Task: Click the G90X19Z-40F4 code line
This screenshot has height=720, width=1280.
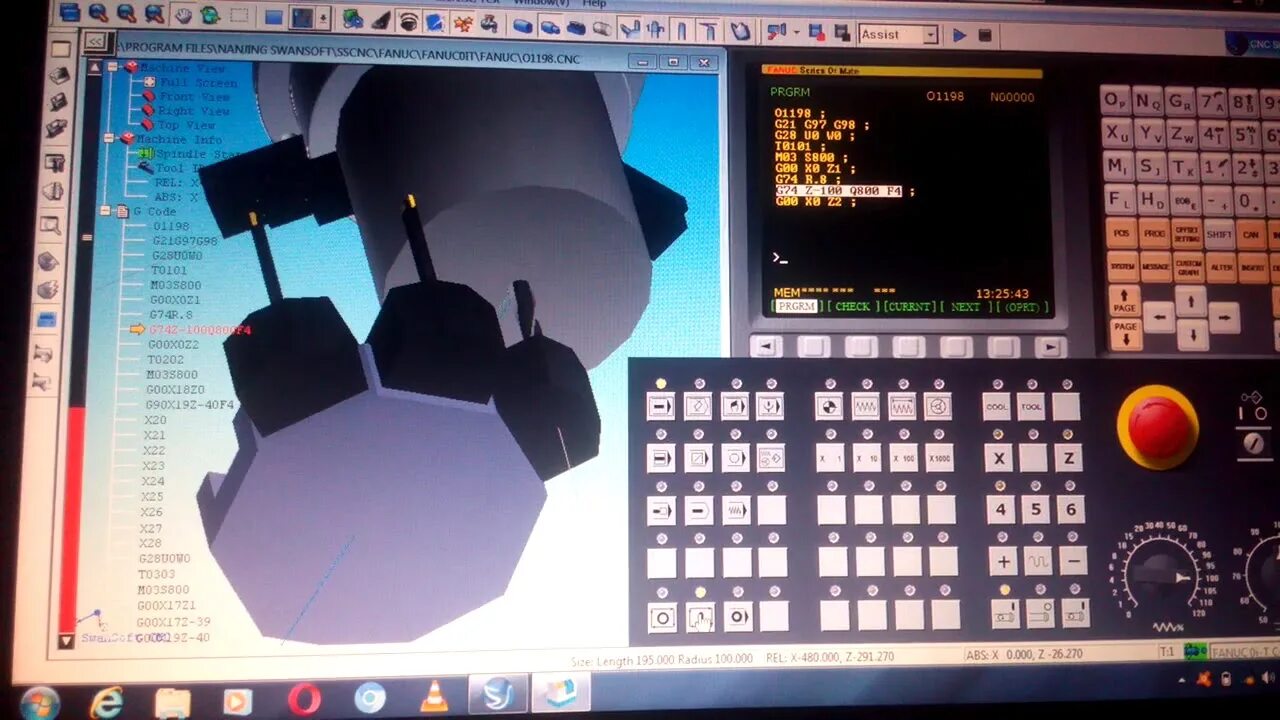Action: 189,405
